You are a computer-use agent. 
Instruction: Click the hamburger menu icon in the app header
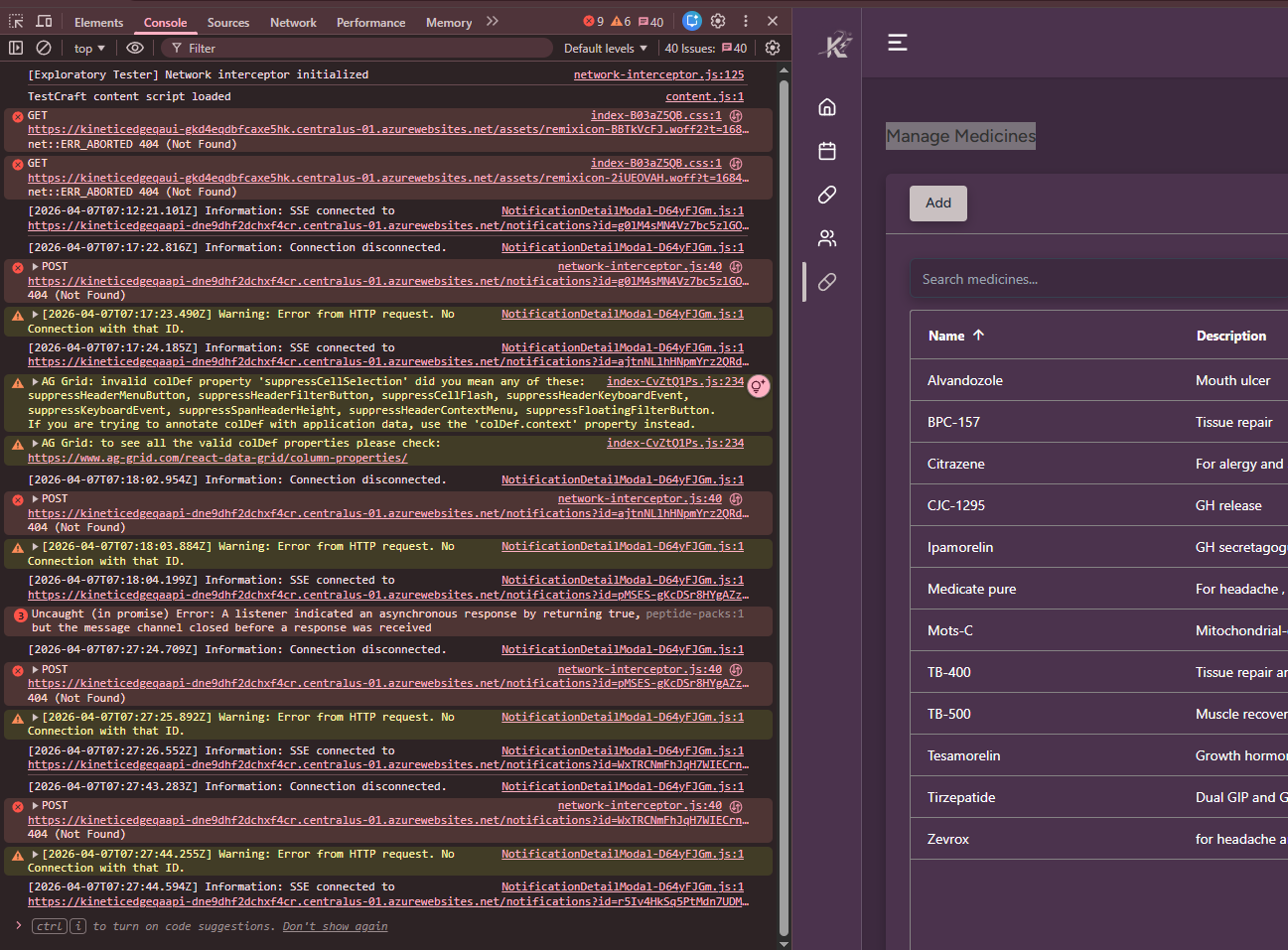click(x=898, y=42)
